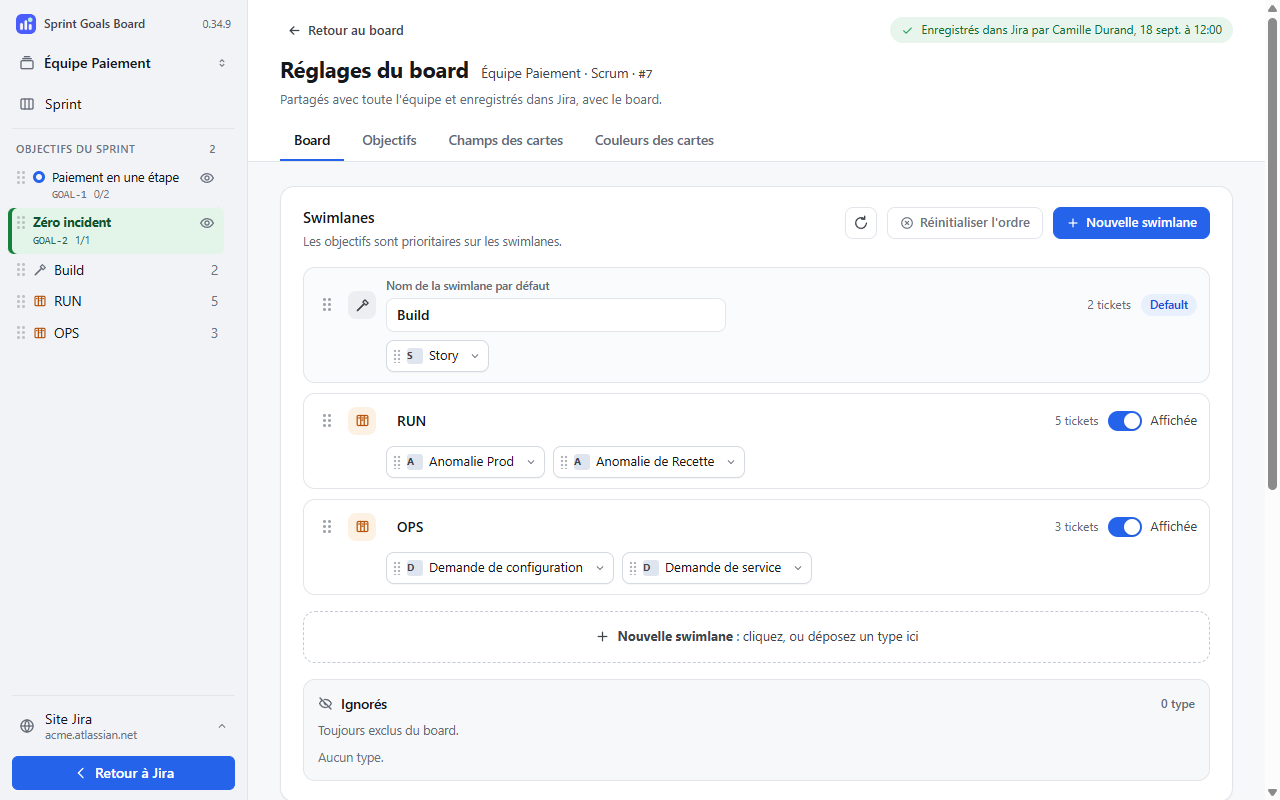
Task: Open the Équipe Paiement board selector
Action: pyautogui.click(x=124, y=63)
